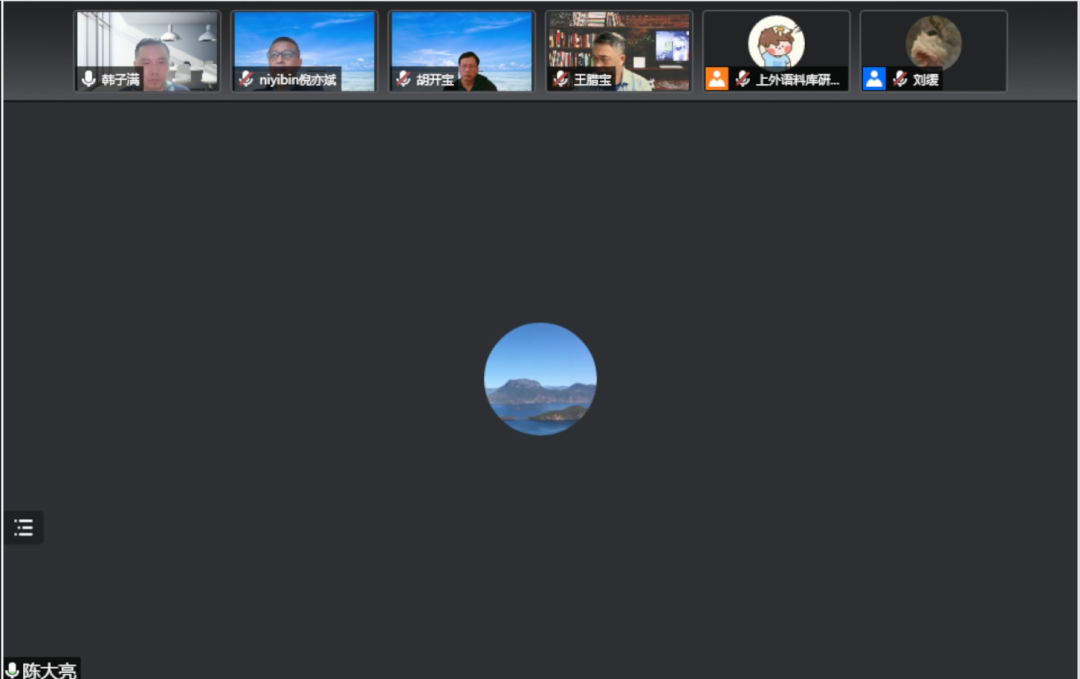This screenshot has width=1080, height=679.
Task: Click the cartoon avatar of 上外语料库研
Action: (776, 41)
